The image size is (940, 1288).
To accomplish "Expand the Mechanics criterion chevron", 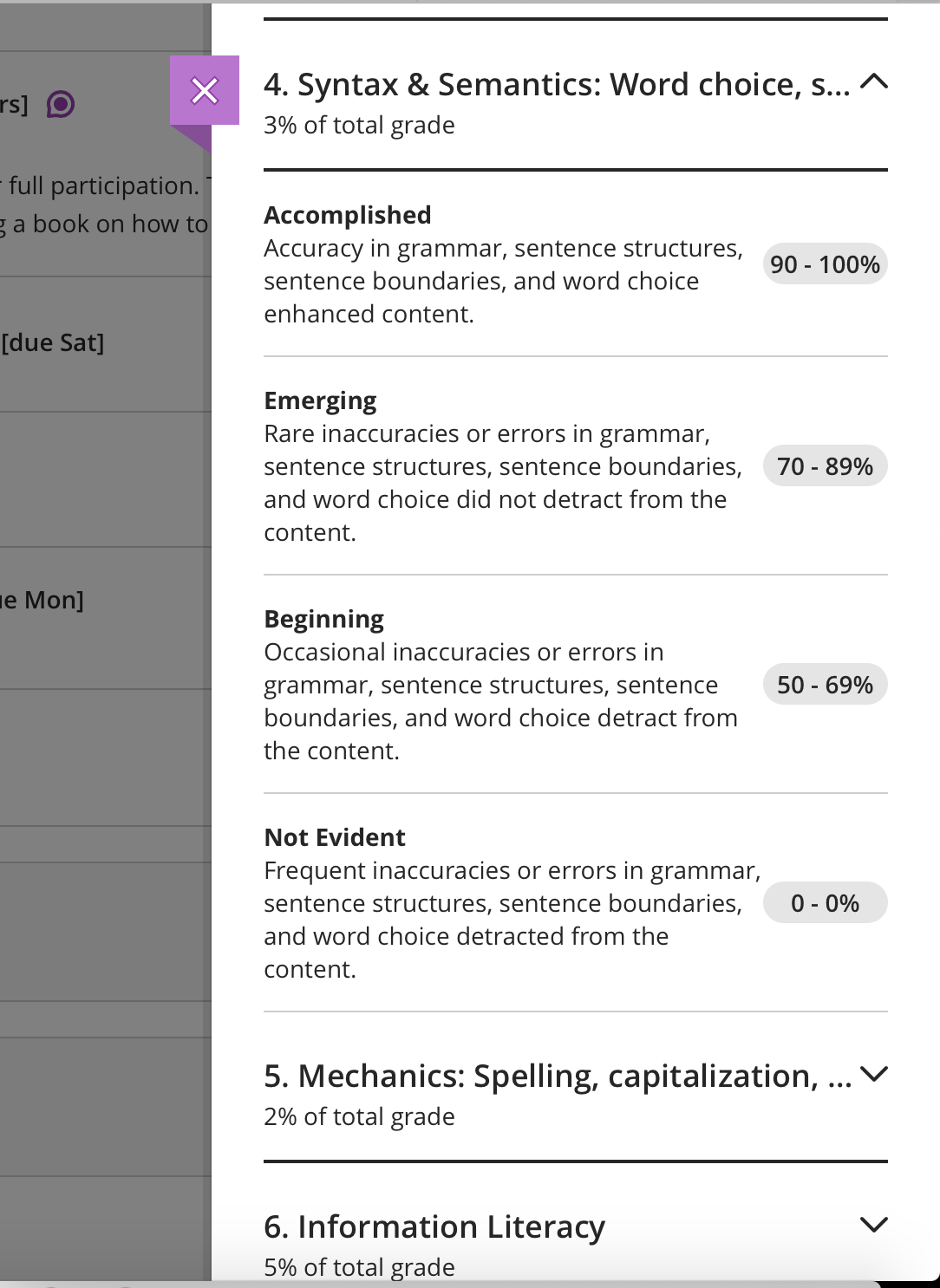I will click(874, 1074).
